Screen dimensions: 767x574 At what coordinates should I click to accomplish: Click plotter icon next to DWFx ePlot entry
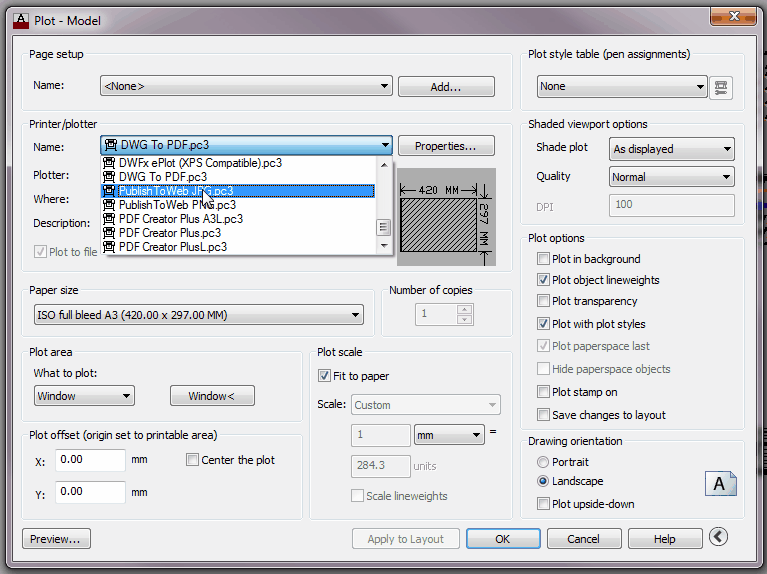(x=110, y=163)
